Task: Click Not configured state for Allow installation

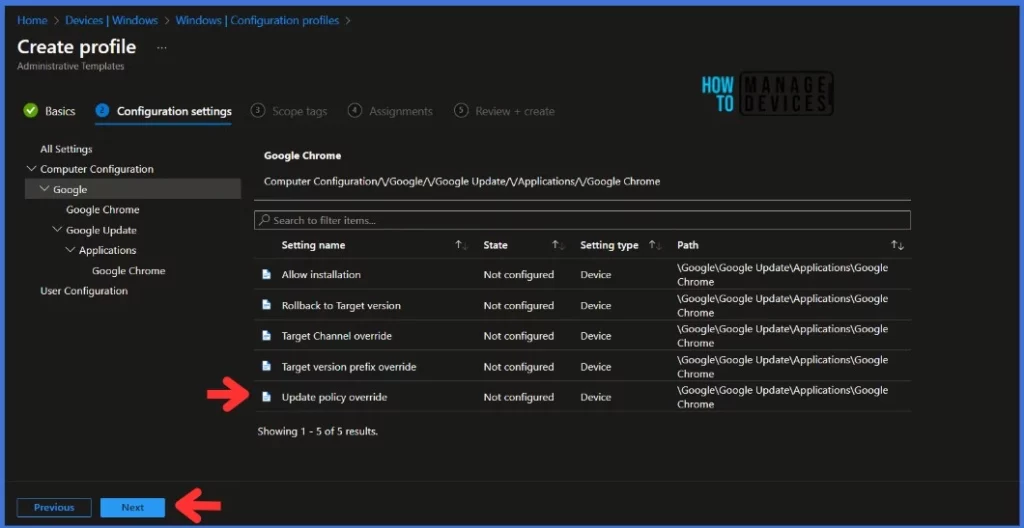Action: coord(519,274)
